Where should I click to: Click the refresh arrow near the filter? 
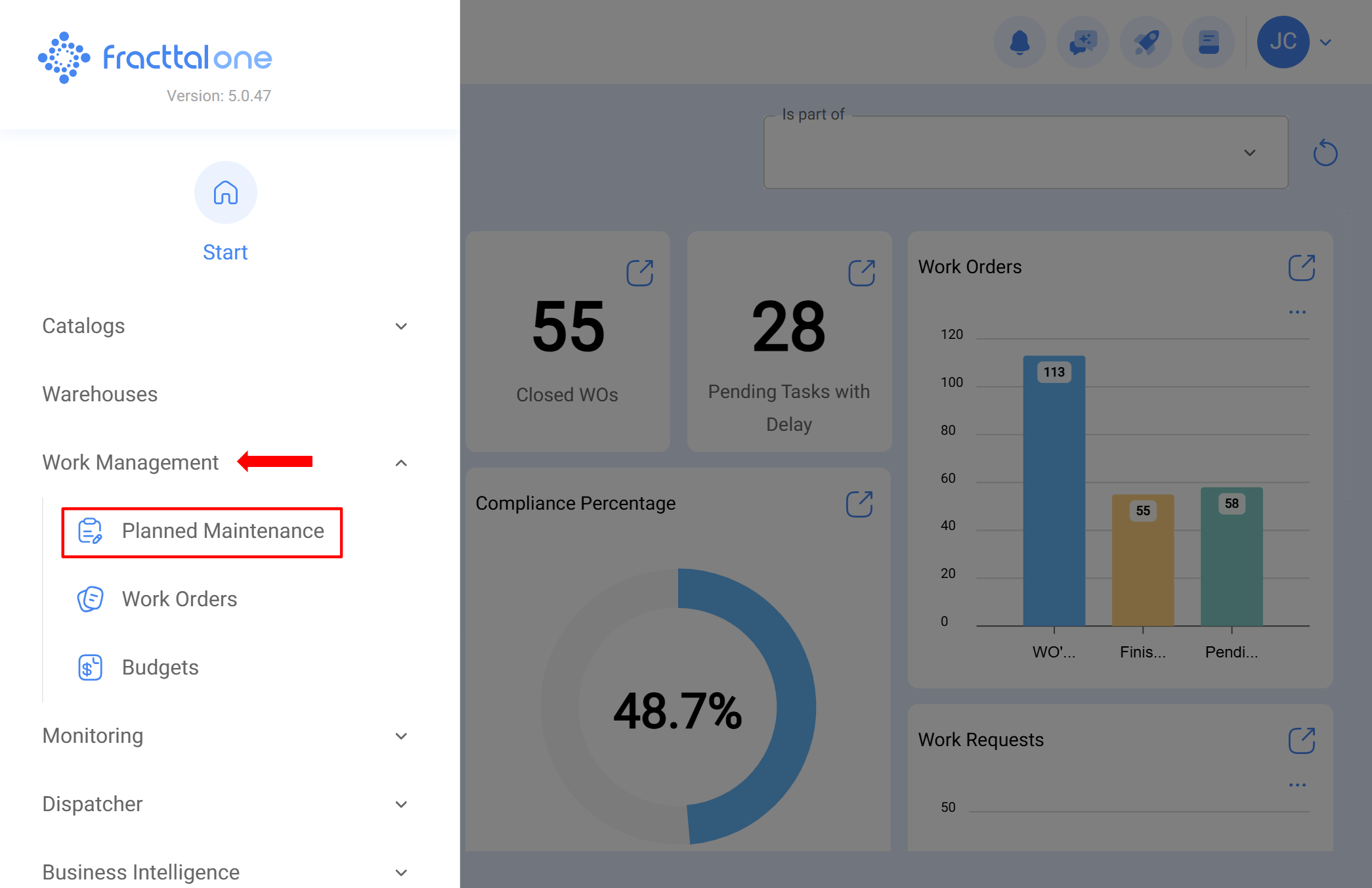click(x=1325, y=152)
